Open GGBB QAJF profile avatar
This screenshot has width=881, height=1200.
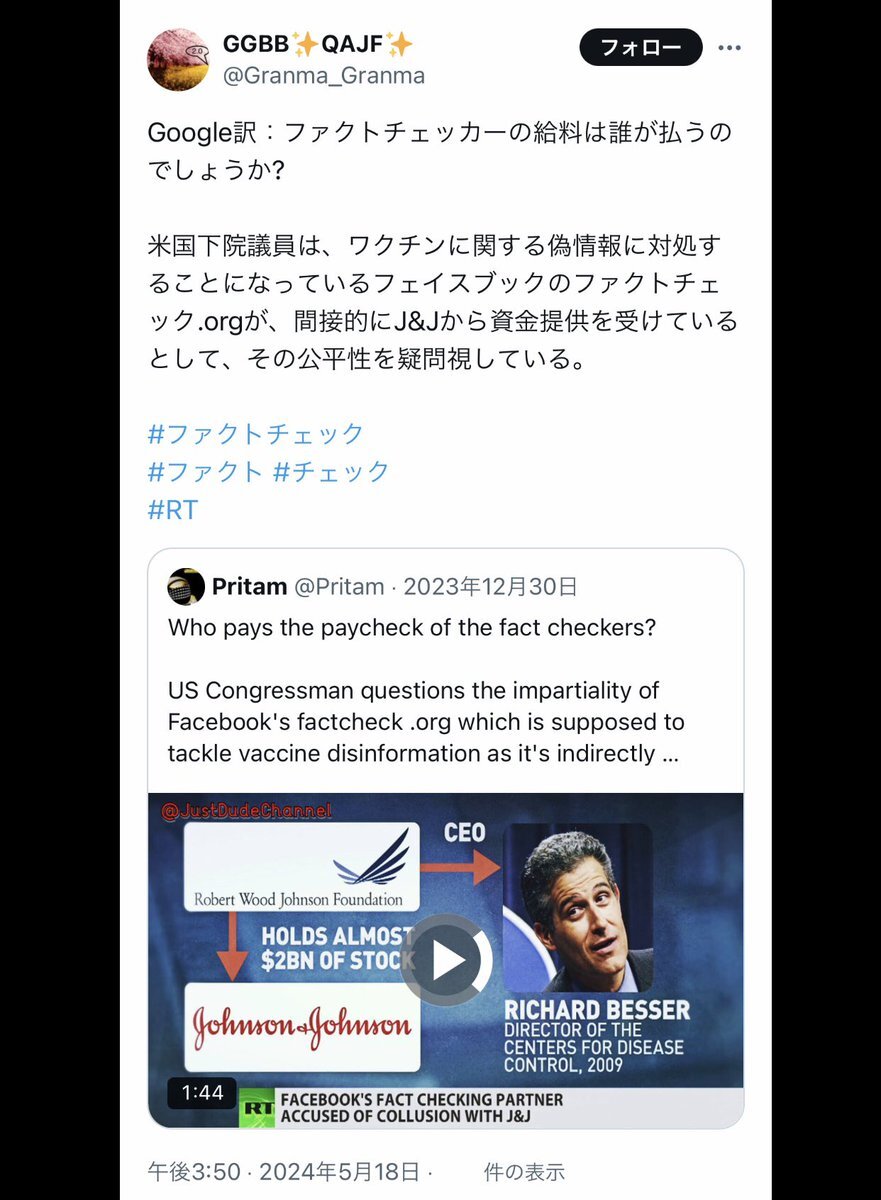pyautogui.click(x=178, y=60)
